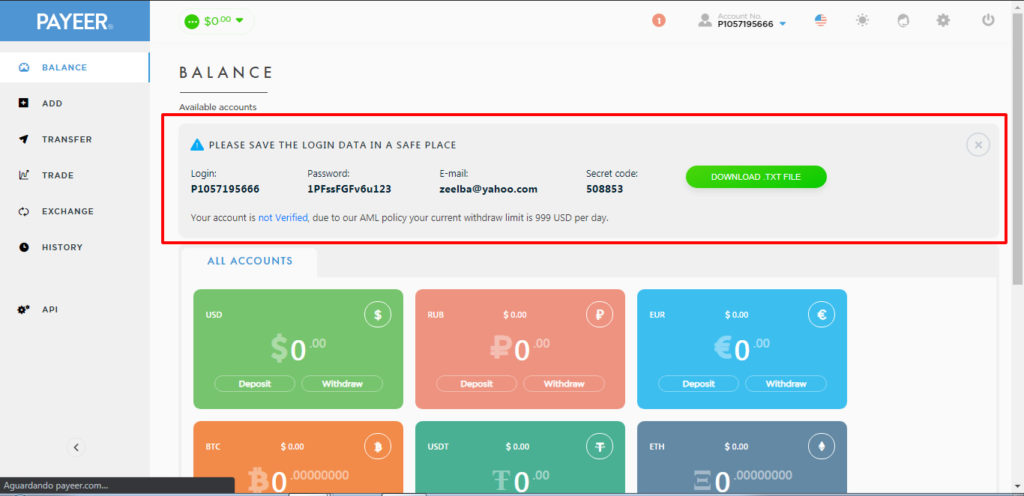Go to the Transfer section
This screenshot has height=496, width=1024.
[74, 139]
